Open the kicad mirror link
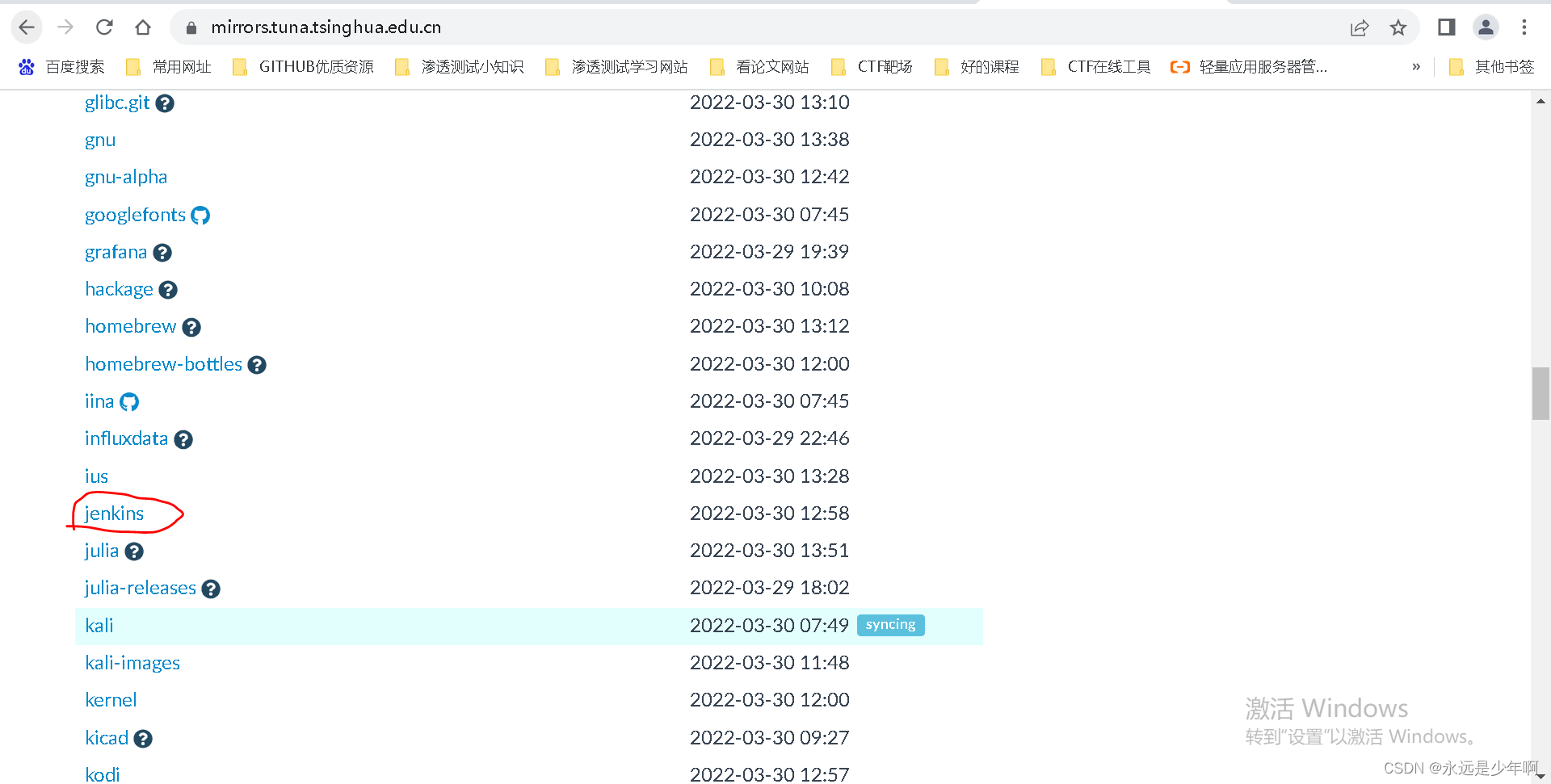Viewport: 1551px width, 784px height. tap(107, 738)
